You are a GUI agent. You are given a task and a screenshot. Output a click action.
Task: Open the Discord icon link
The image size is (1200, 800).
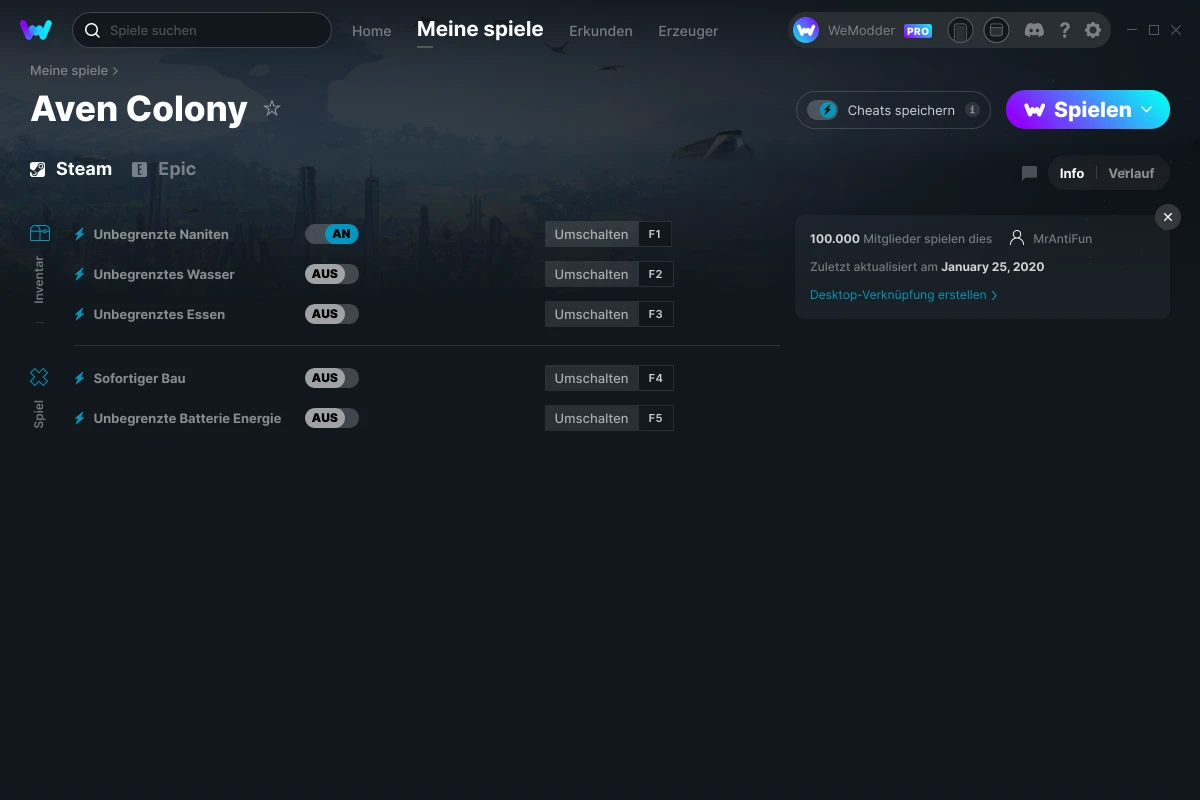tap(1034, 30)
